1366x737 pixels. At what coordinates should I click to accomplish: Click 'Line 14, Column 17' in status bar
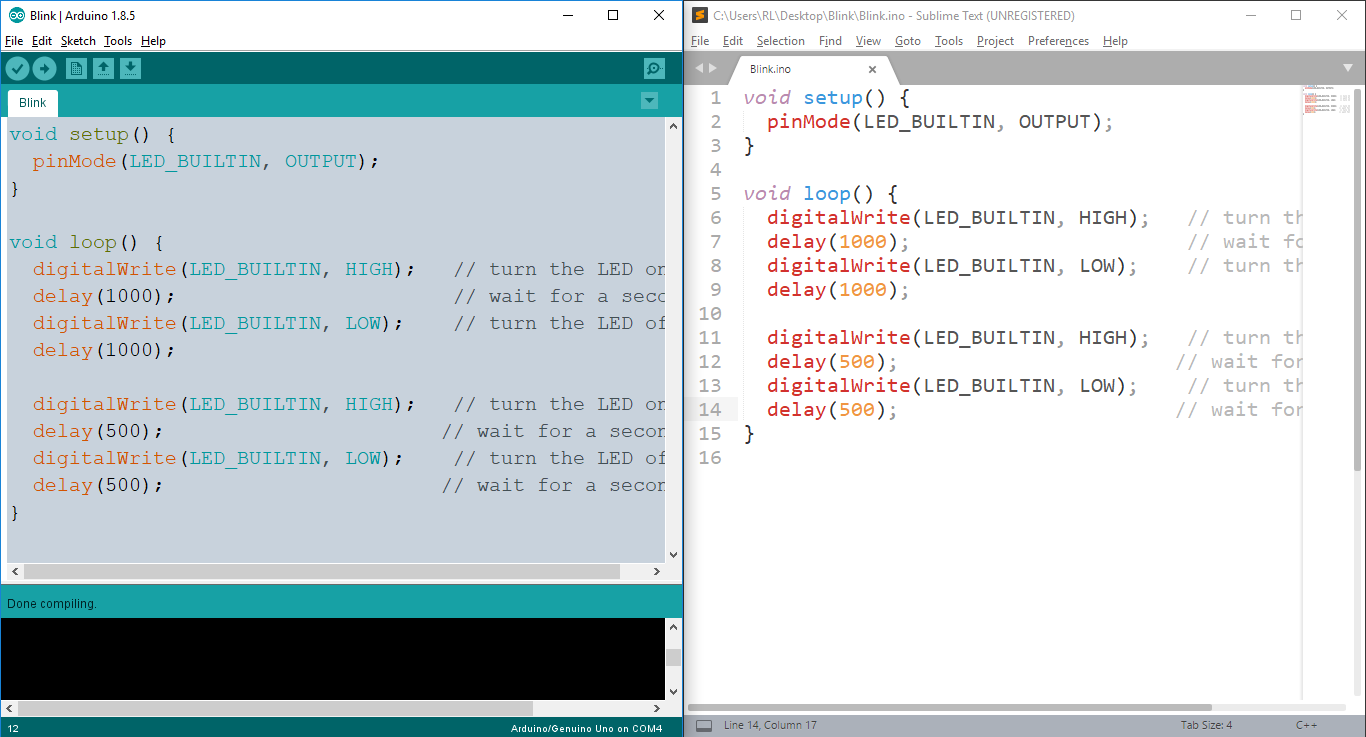click(770, 725)
